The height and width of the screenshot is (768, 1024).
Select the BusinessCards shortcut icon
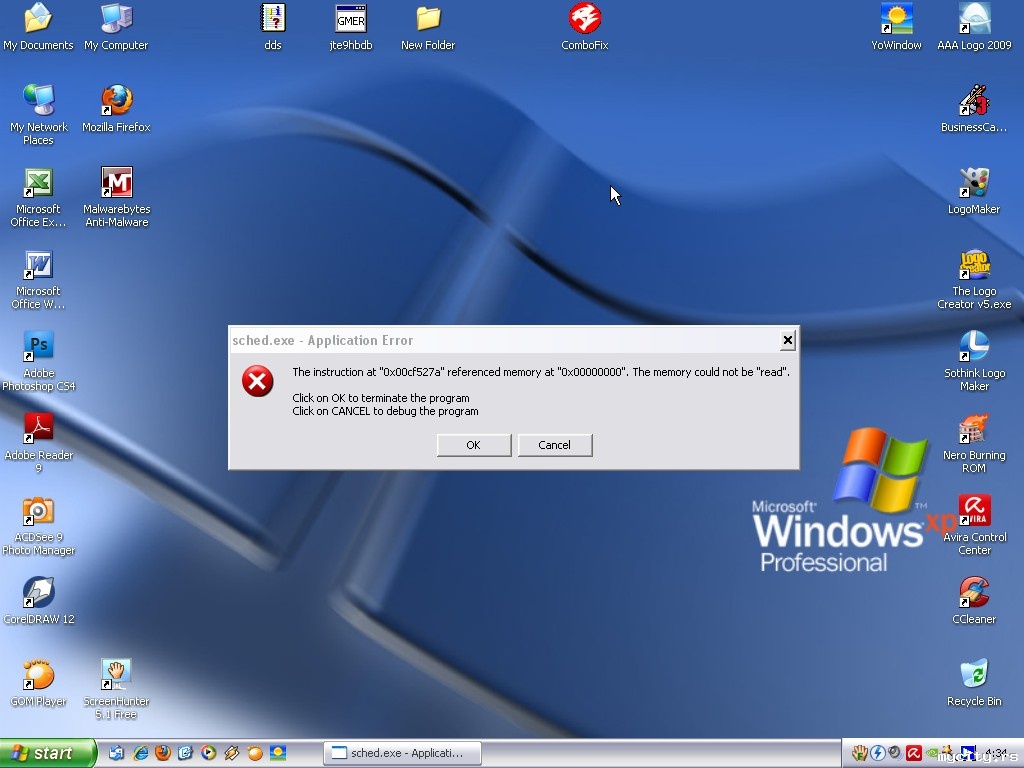[x=974, y=108]
